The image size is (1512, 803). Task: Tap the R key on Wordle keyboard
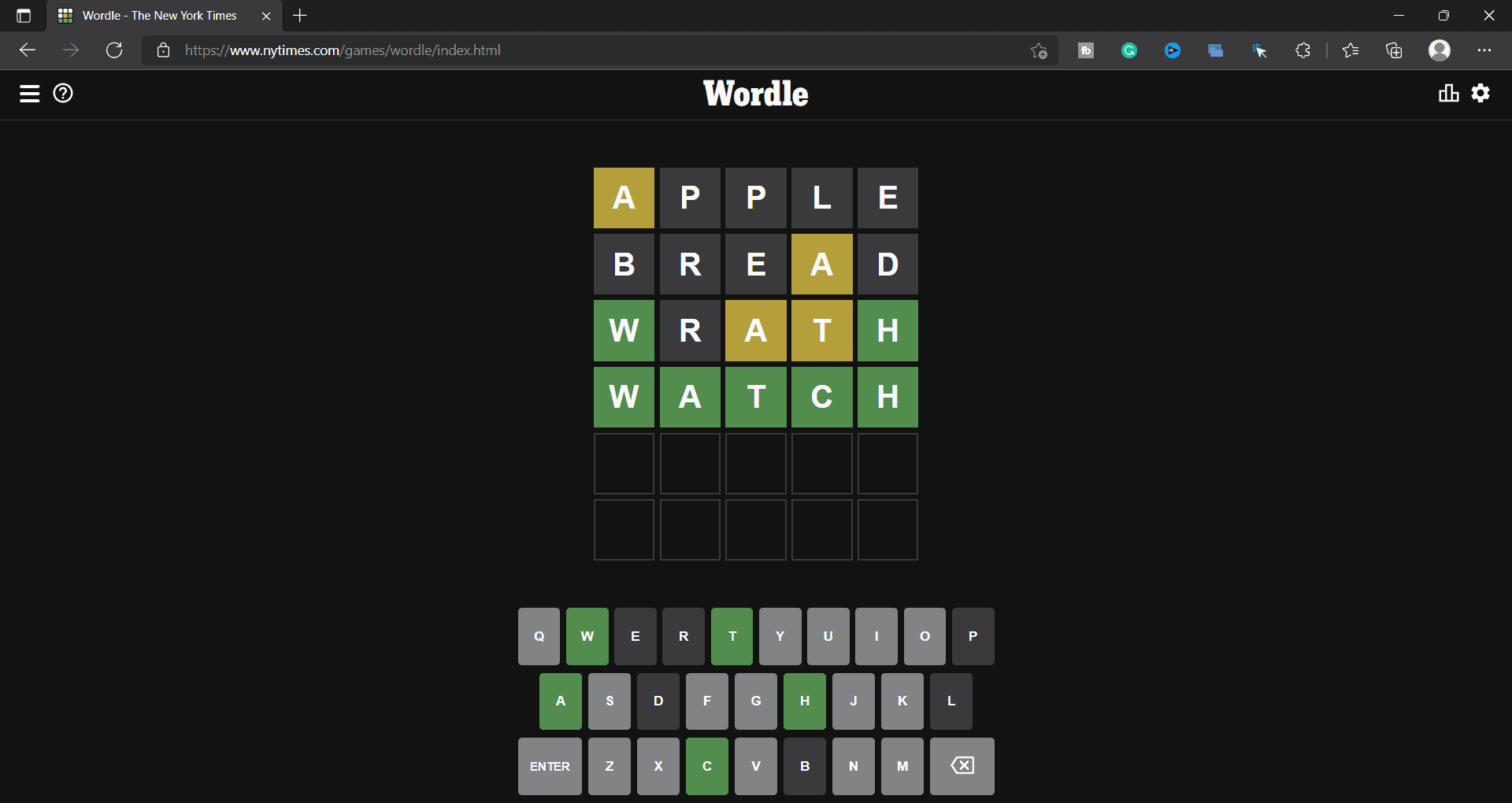684,636
